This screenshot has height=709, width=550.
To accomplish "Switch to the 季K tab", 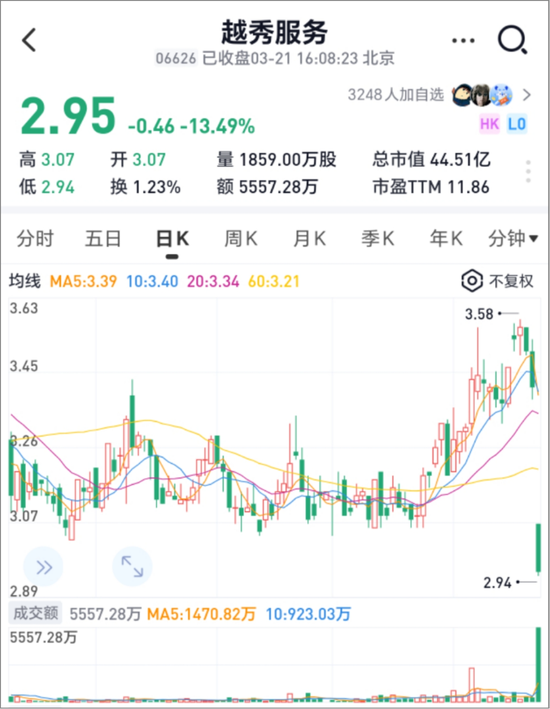I will [x=378, y=239].
